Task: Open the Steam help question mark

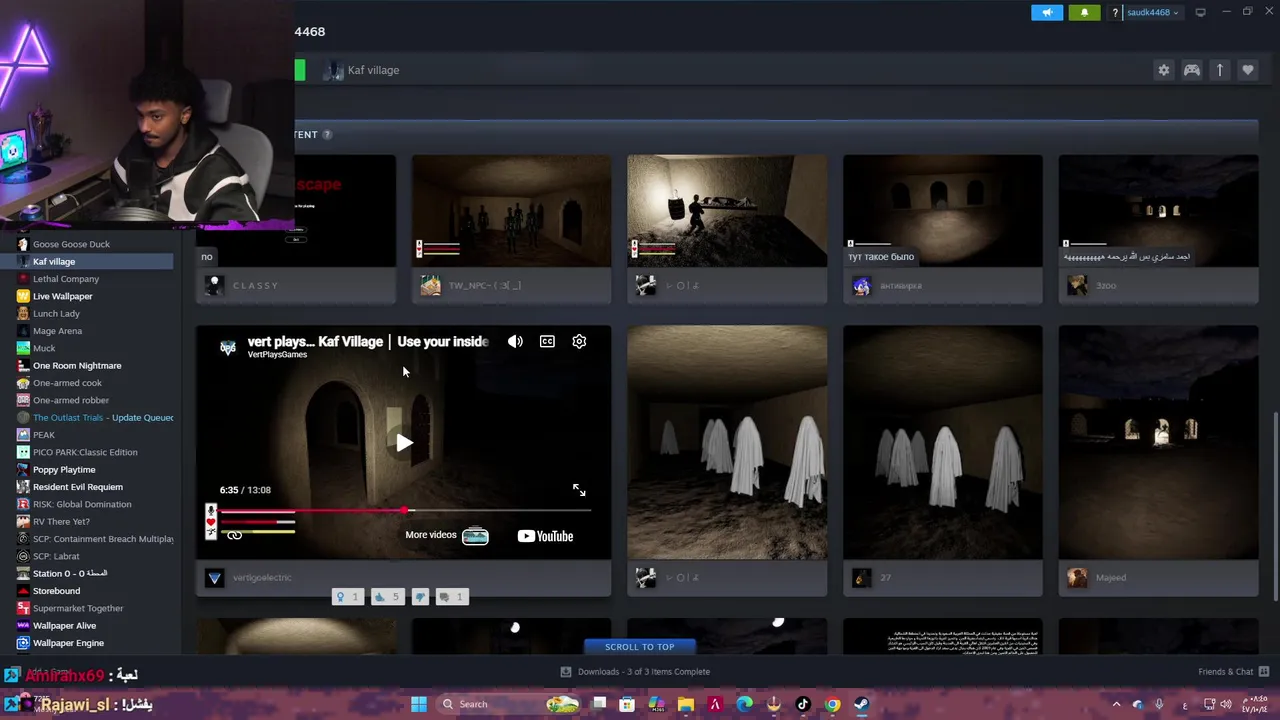Action: 1115,13
